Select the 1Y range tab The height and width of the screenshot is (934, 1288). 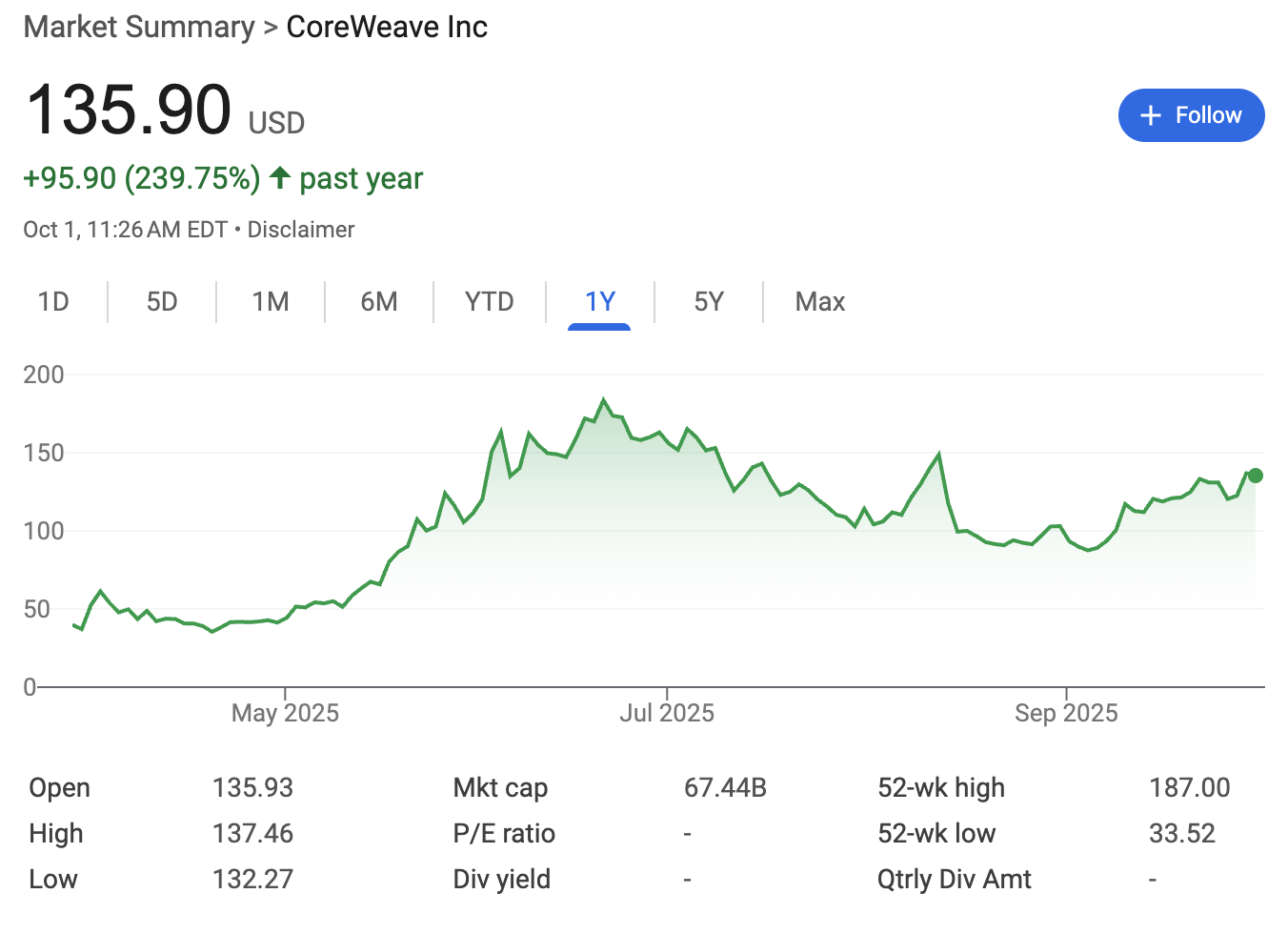599,302
